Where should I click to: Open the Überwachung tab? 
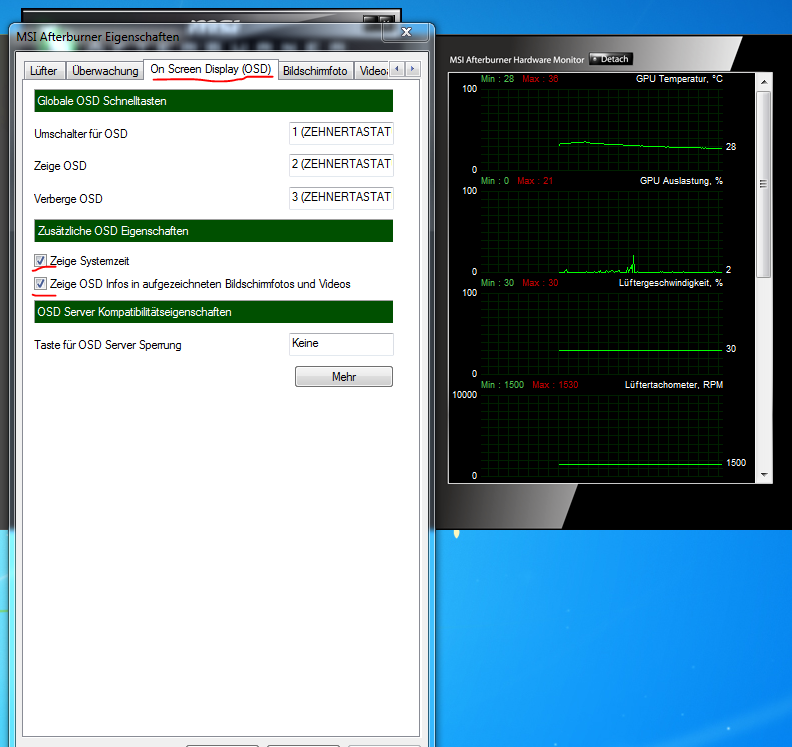pyautogui.click(x=105, y=71)
